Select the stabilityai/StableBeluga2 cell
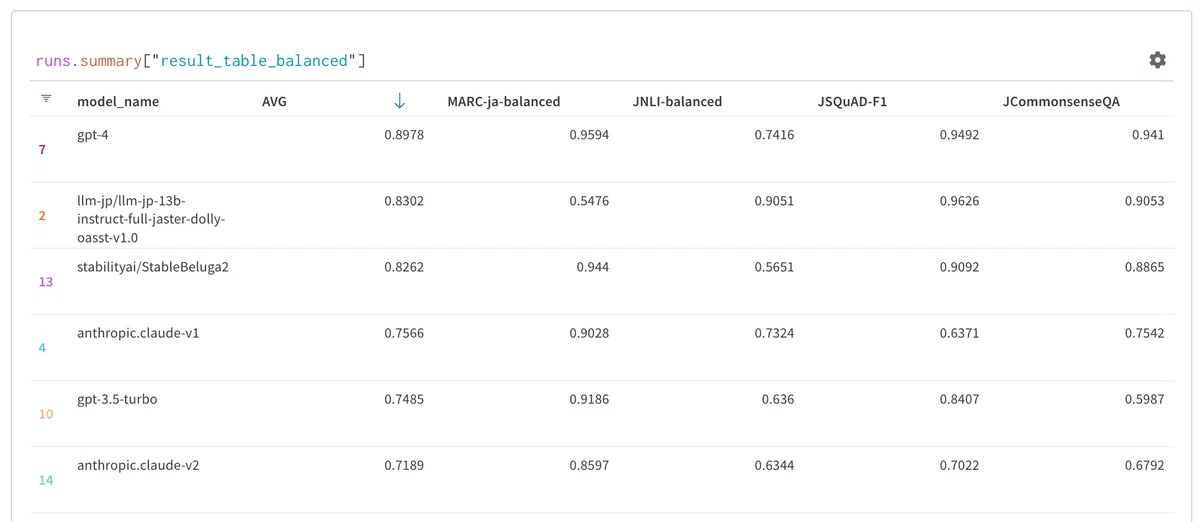Image resolution: width=1200 pixels, height=522 pixels. [153, 267]
